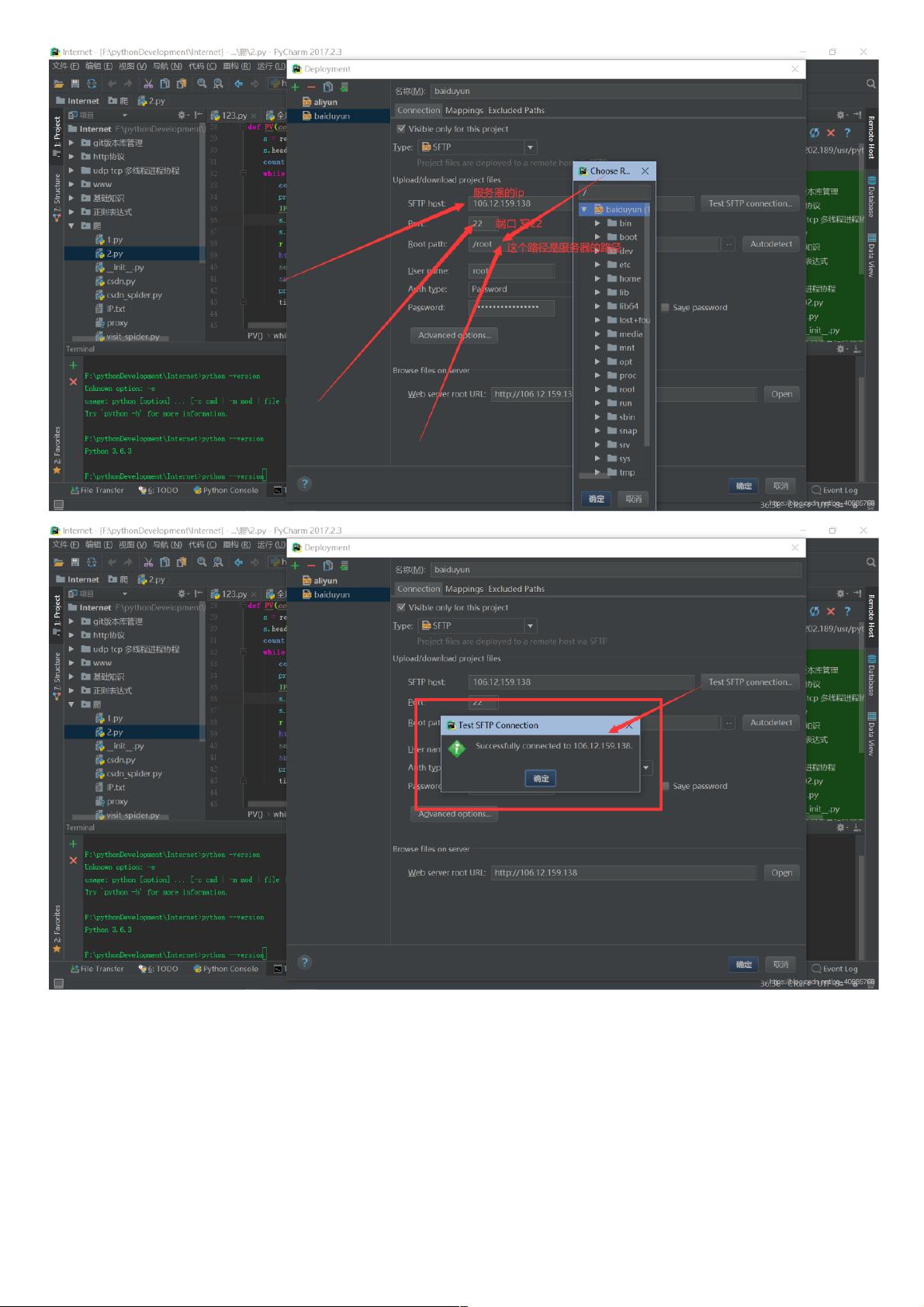Lower screenshot: click Terminal red X close session
Viewport: 924px width, 1307px height.
pos(73,860)
